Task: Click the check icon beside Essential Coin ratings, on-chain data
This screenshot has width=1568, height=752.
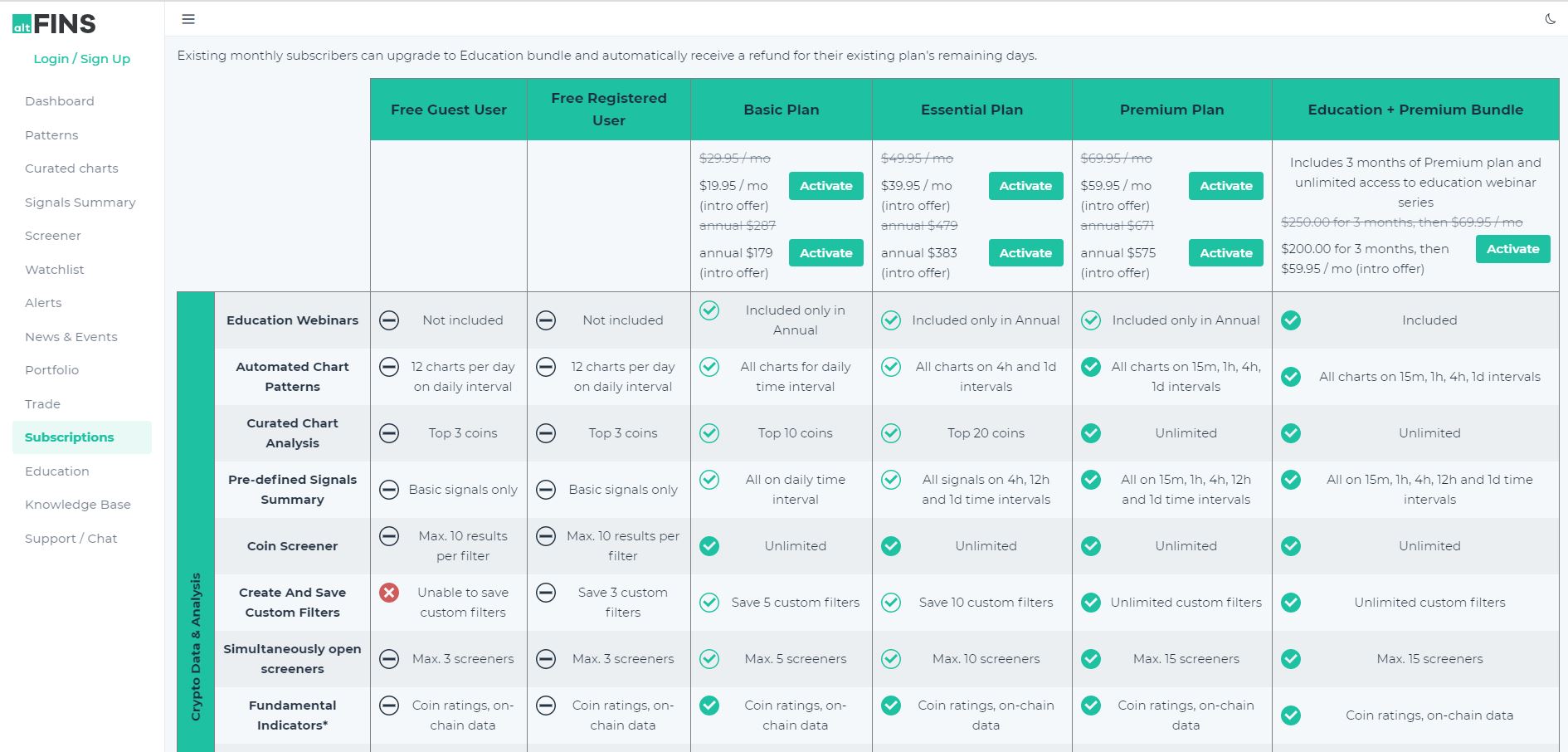Action: (x=891, y=706)
